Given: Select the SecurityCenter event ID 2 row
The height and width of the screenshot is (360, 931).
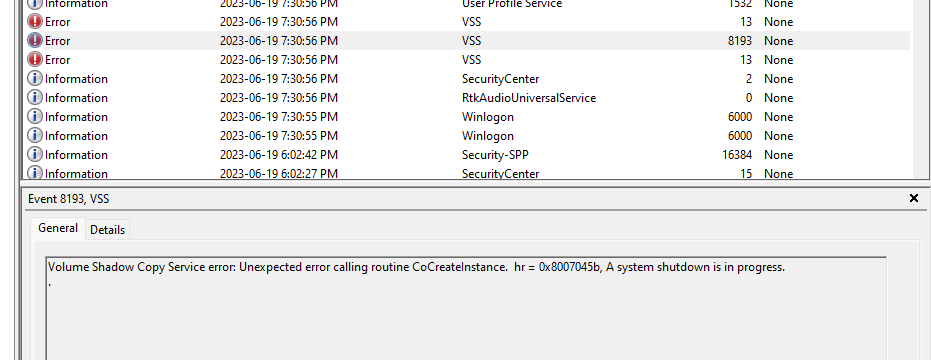Looking at the screenshot, I should [466, 78].
